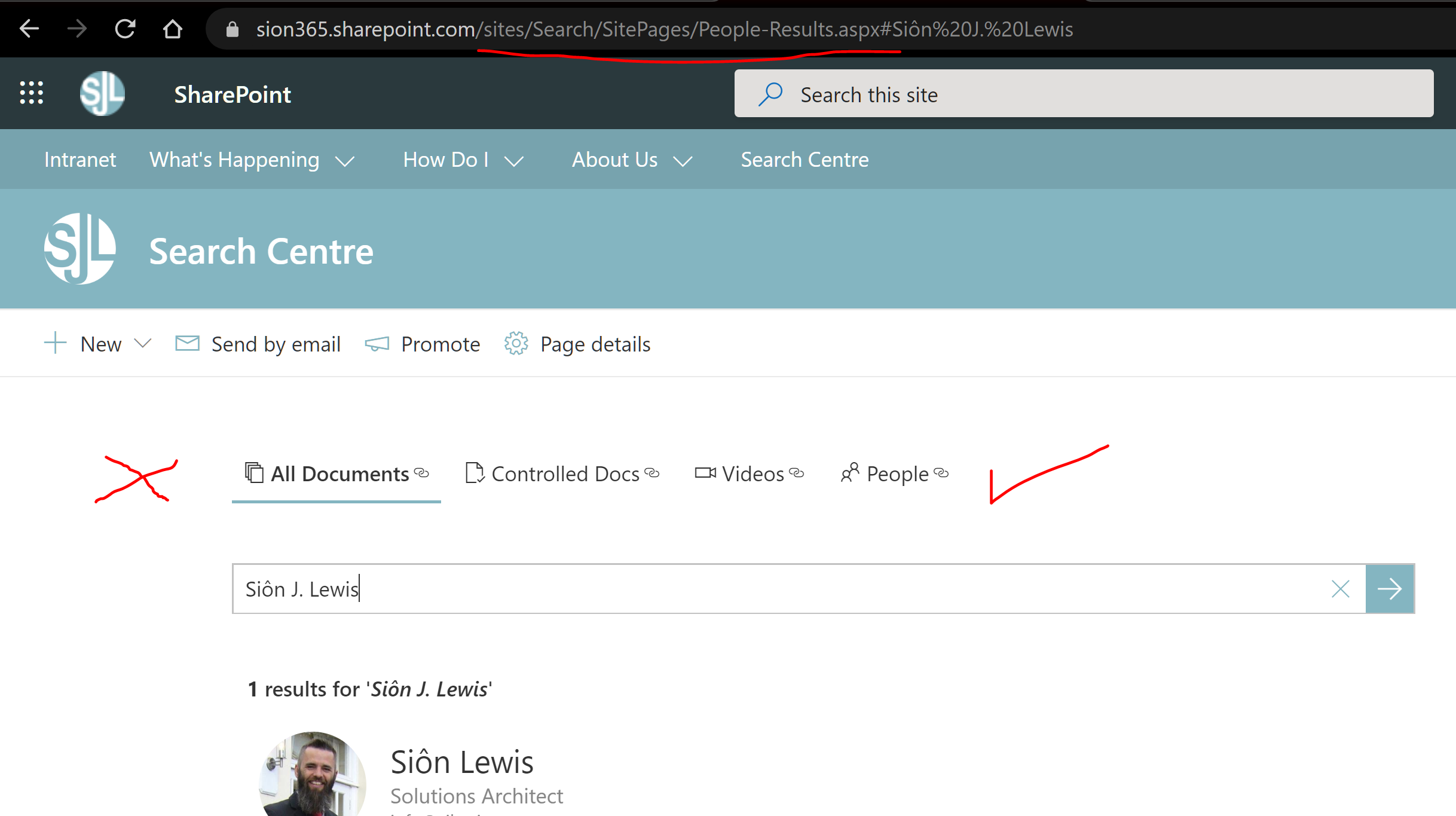Go back with browser back arrow
The height and width of the screenshot is (816, 1456).
click(29, 29)
